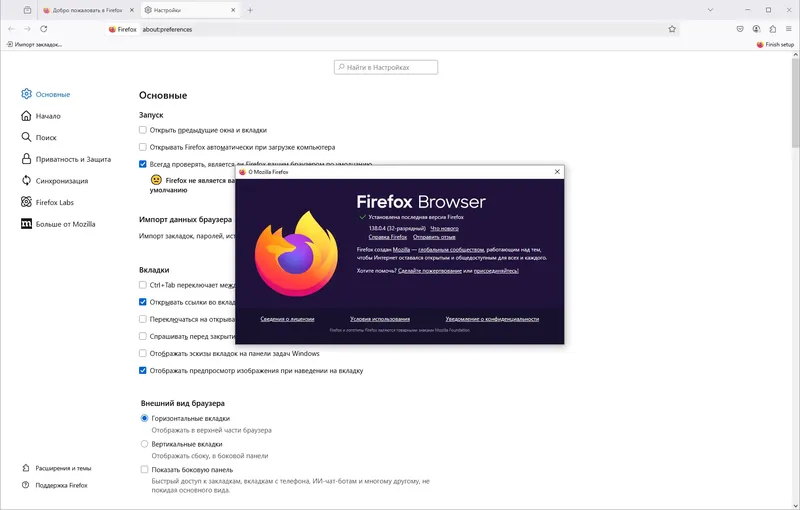Close the О Mozilla Firefox dialog

coord(557,172)
